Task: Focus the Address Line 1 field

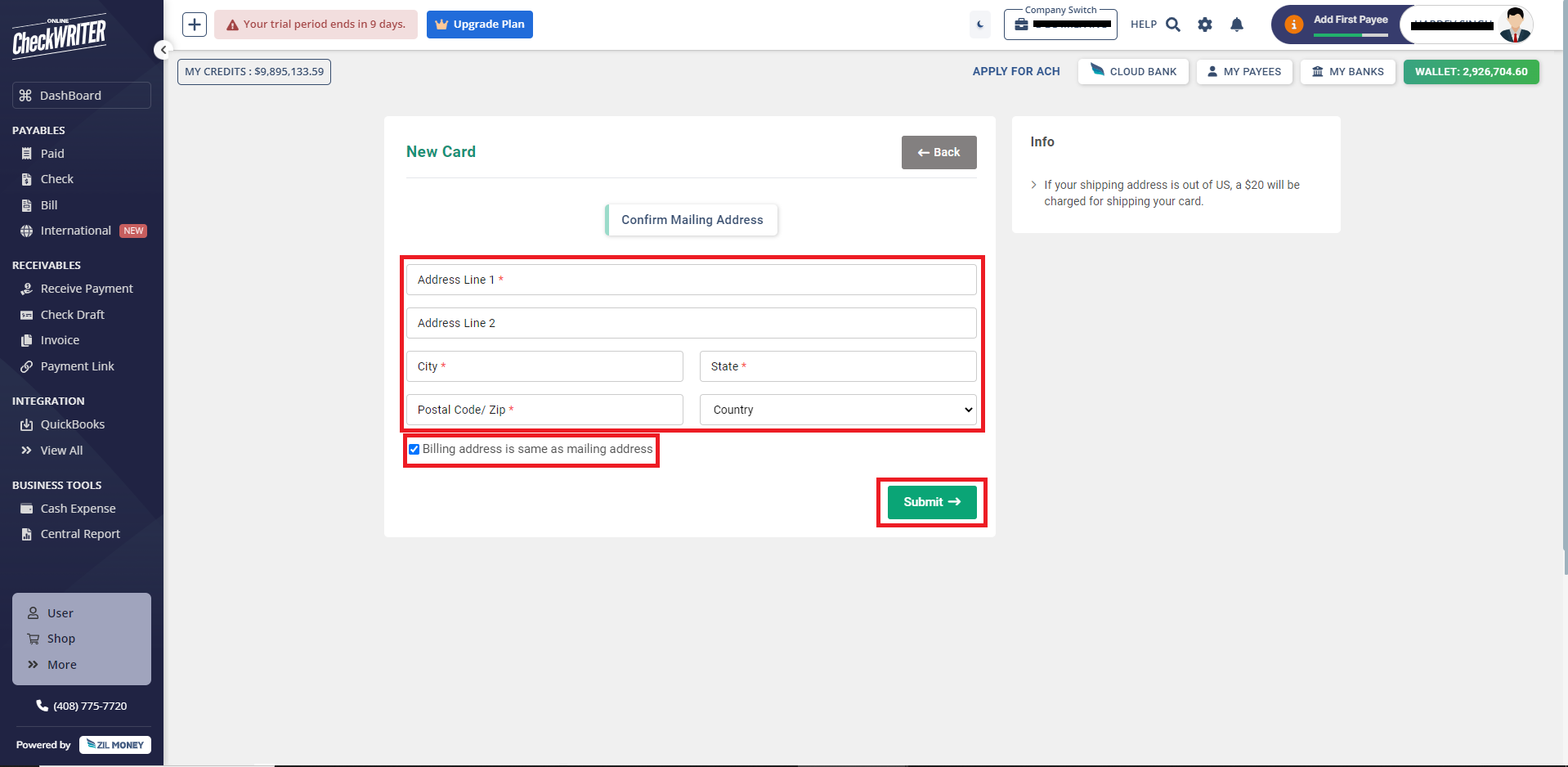Action: (x=691, y=280)
